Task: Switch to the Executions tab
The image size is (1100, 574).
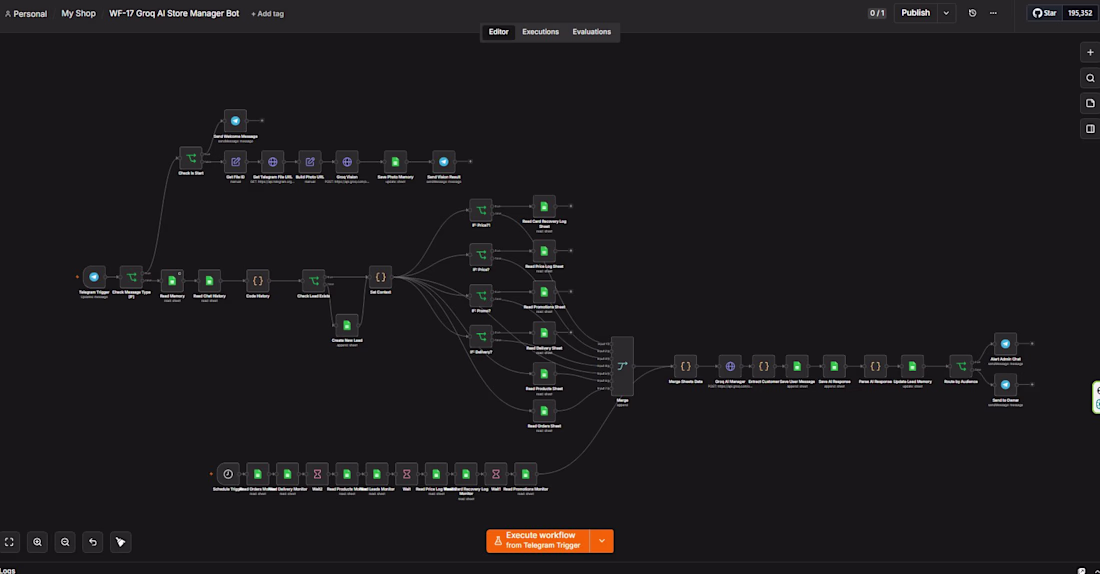Action: click(540, 32)
